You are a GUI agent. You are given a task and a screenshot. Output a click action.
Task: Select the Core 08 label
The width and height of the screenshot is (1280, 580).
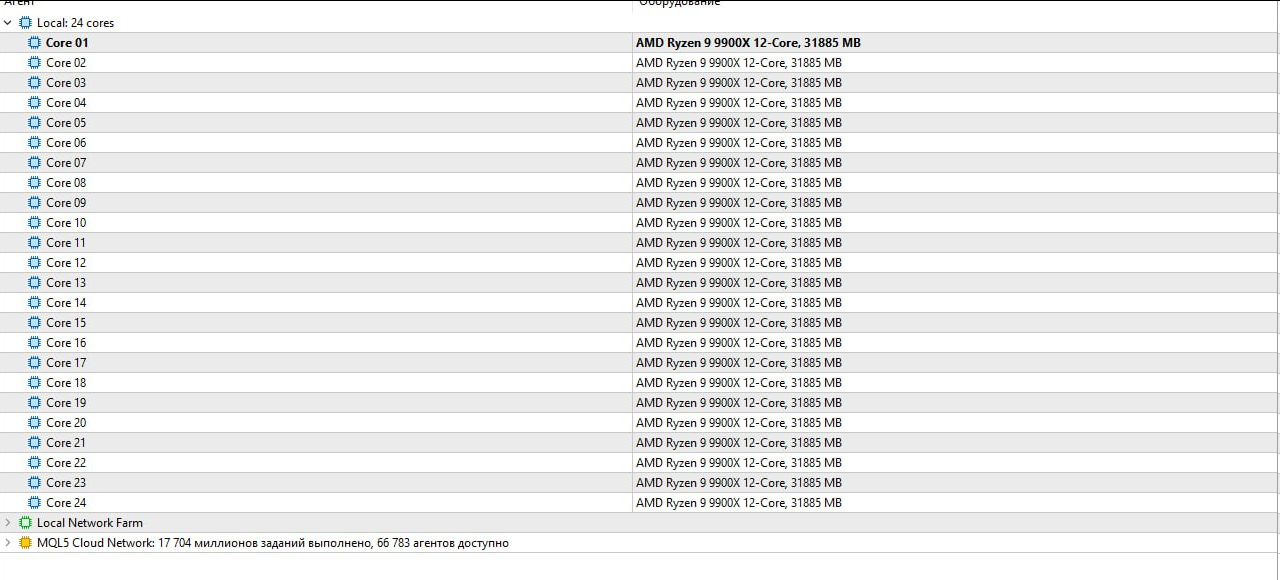(x=66, y=182)
